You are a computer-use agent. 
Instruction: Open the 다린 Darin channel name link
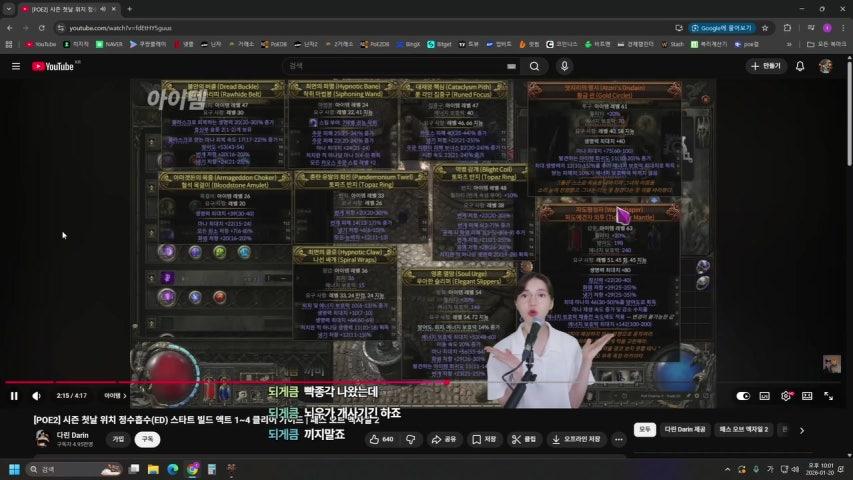click(72, 435)
